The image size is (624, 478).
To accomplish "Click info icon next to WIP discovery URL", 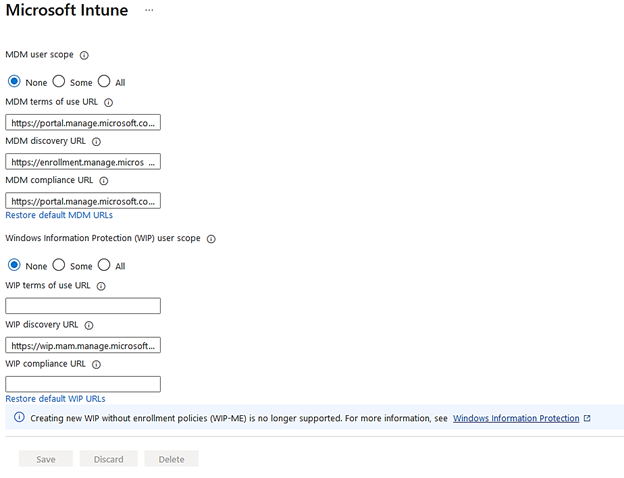I will (x=89, y=325).
